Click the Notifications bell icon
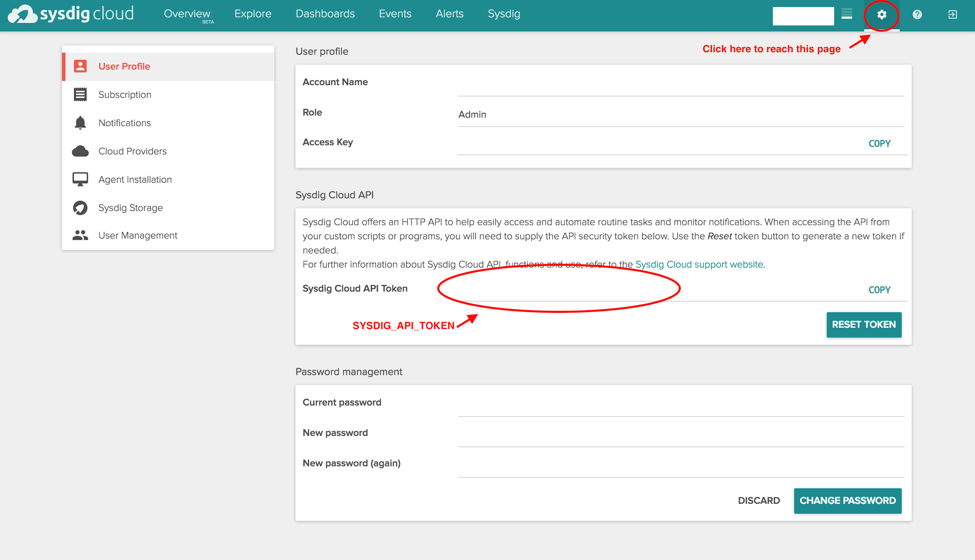975x560 pixels. pyautogui.click(x=80, y=122)
